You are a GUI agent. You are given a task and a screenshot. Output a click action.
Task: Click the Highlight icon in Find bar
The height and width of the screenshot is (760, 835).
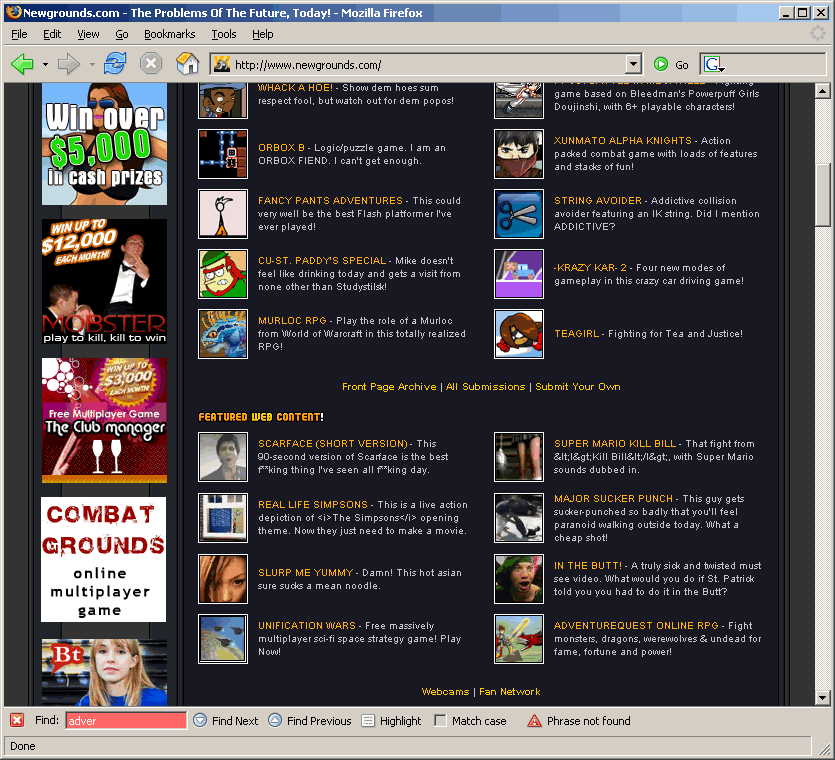369,720
